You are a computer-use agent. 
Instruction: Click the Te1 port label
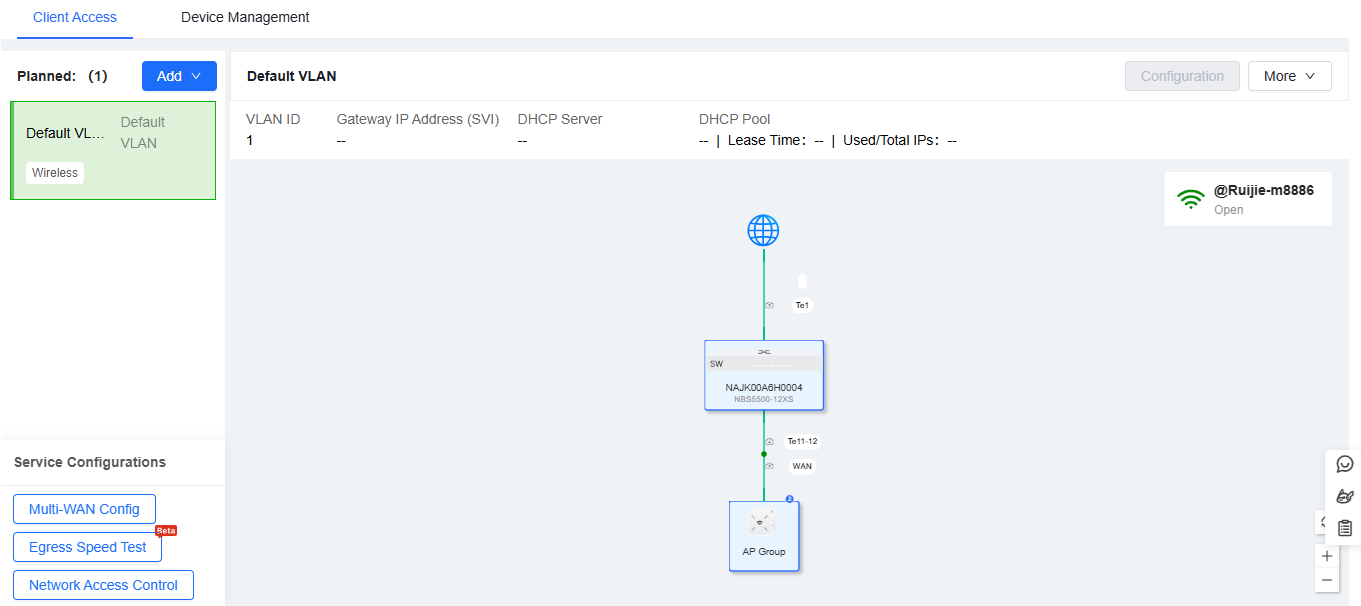pyautogui.click(x=801, y=305)
